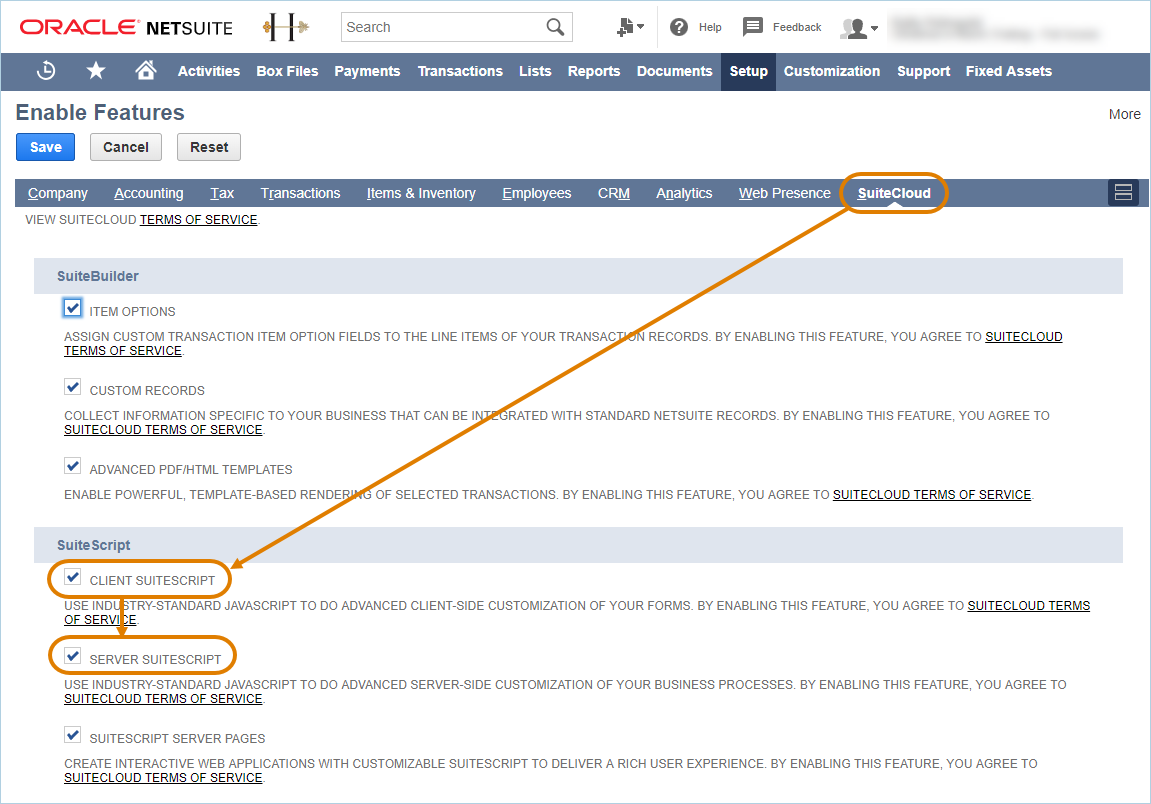Screen dimensions: 1151x804
Task: Toggle Advanced PDF/HTML Templates checkbox
Action: [x=73, y=466]
